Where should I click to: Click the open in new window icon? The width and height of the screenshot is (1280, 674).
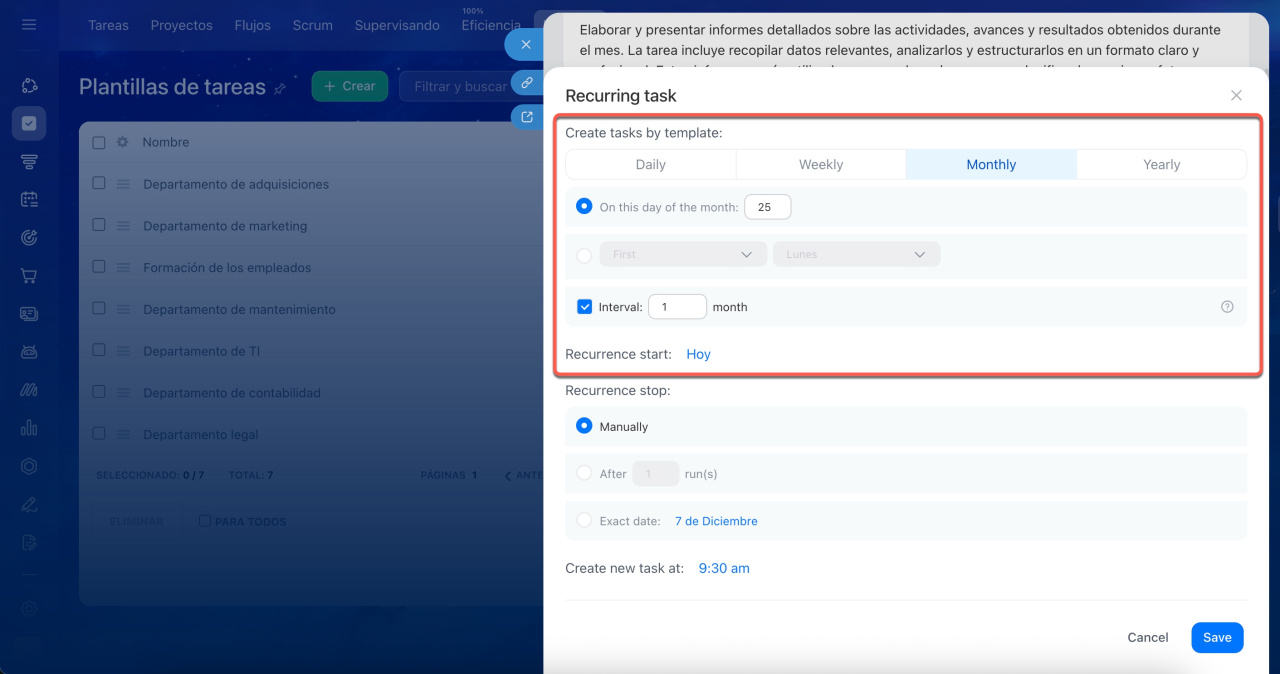pos(526,117)
